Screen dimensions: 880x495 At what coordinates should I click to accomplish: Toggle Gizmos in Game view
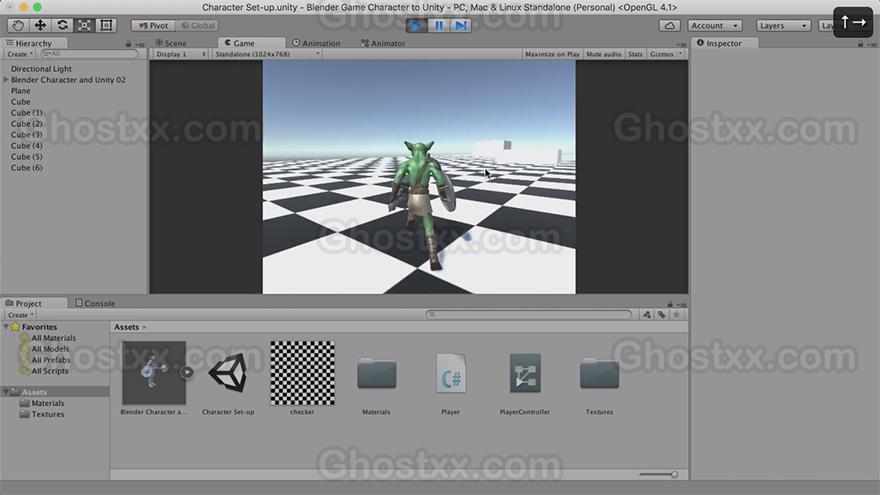[662, 54]
